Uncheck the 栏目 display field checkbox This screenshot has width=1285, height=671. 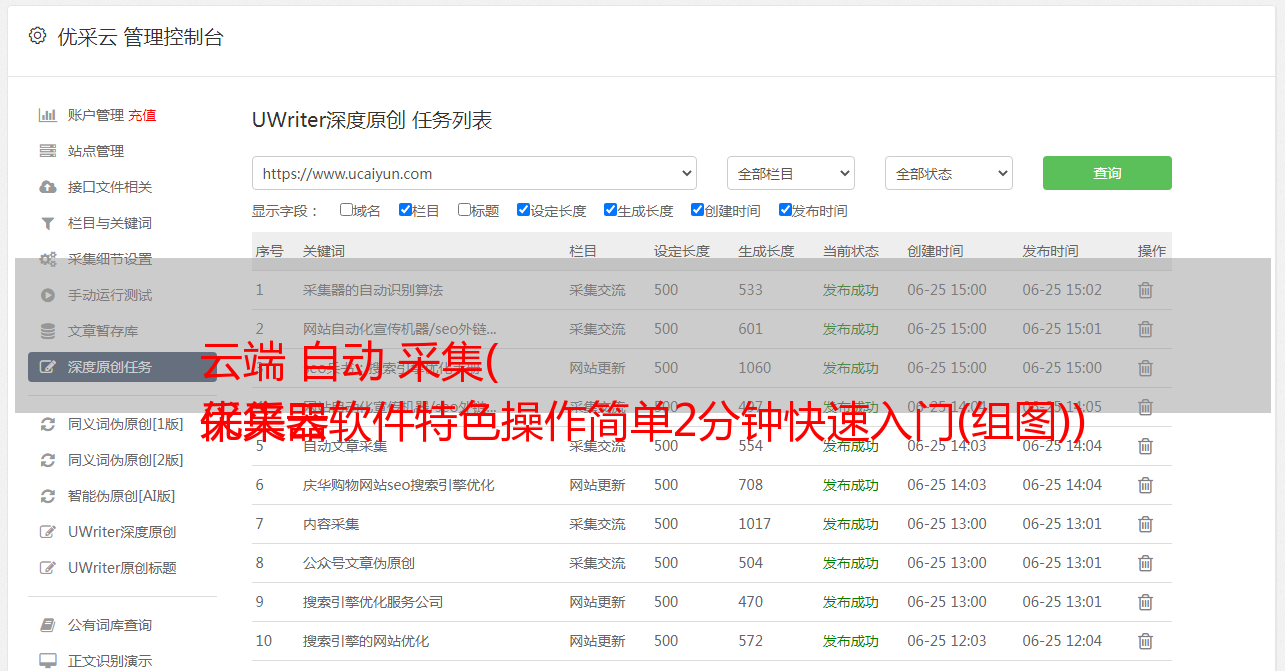[405, 210]
